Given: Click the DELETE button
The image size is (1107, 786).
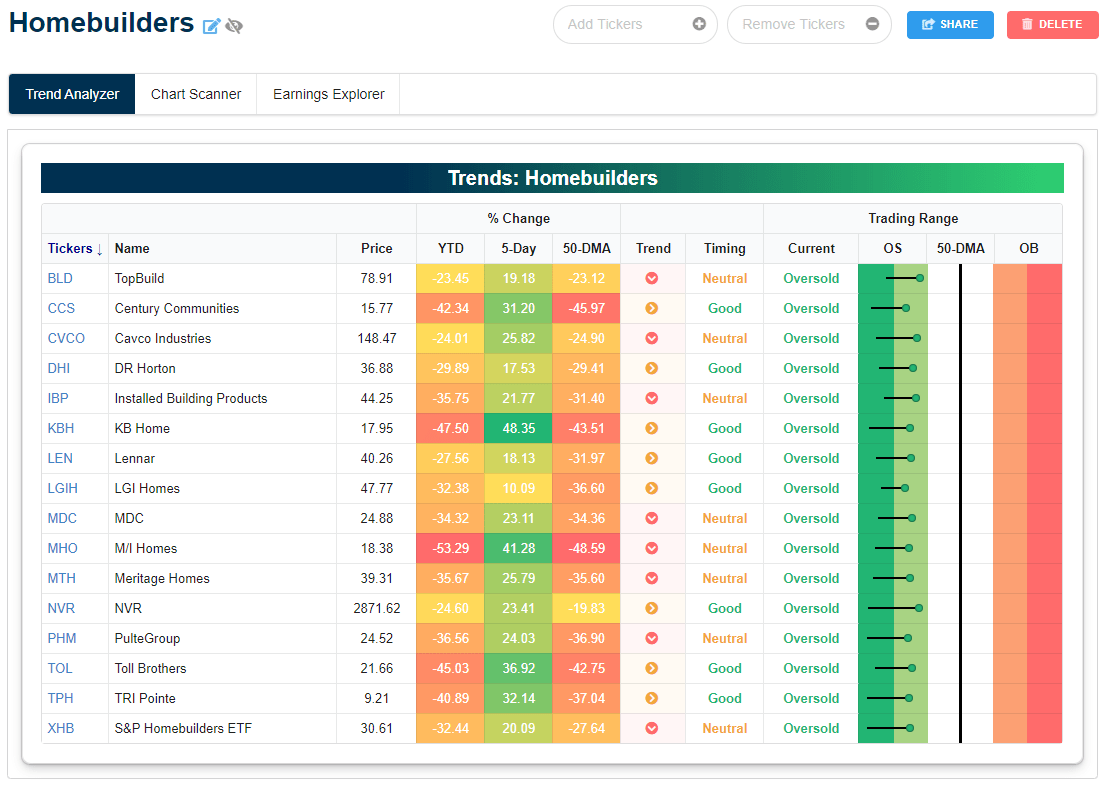Looking at the screenshot, I should (1052, 24).
